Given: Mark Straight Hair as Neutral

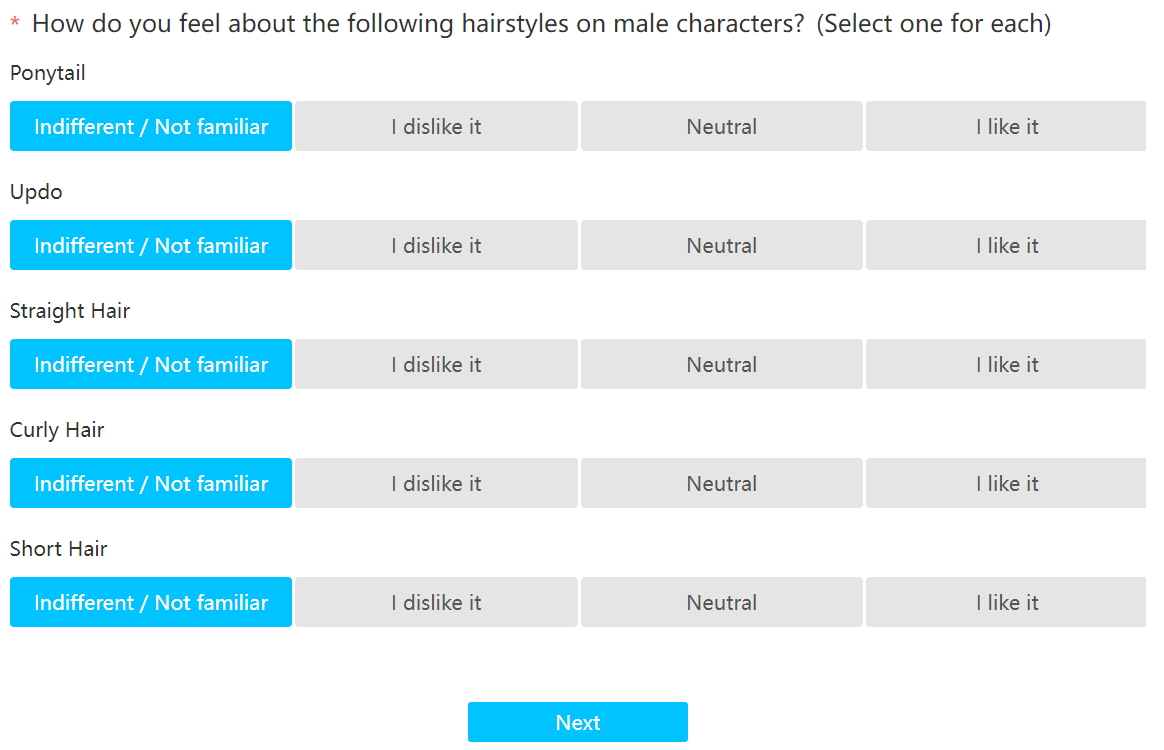Looking at the screenshot, I should (721, 364).
